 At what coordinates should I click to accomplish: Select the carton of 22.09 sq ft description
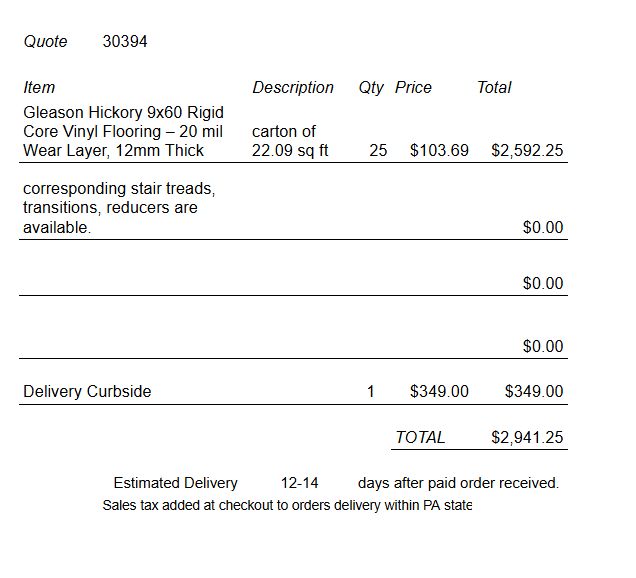(290, 141)
